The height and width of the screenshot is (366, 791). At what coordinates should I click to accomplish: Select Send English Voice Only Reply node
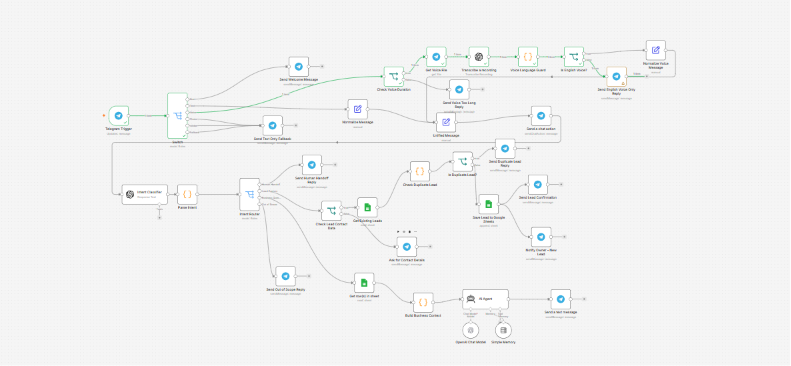pyautogui.click(x=616, y=77)
